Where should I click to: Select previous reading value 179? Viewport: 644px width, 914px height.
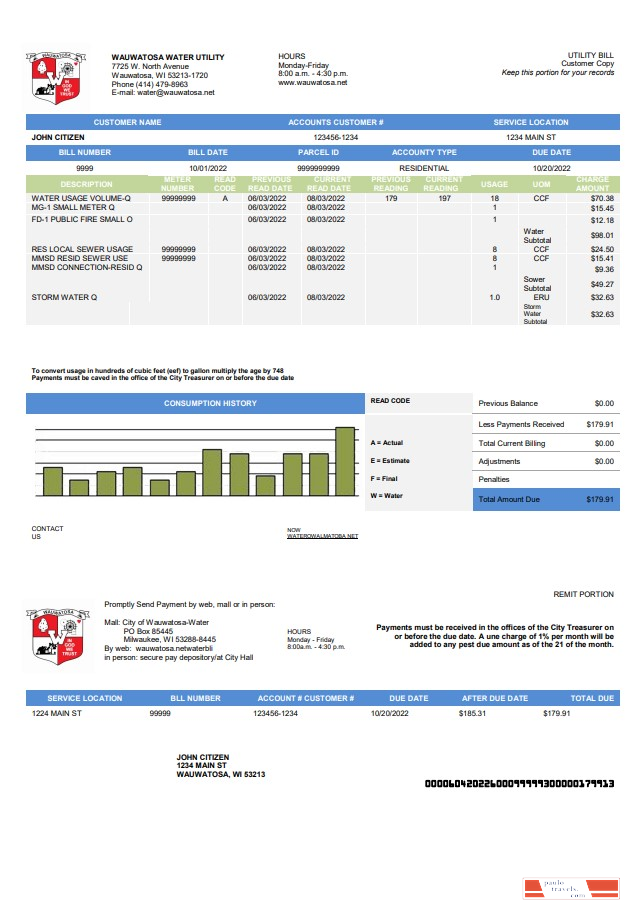click(x=391, y=198)
